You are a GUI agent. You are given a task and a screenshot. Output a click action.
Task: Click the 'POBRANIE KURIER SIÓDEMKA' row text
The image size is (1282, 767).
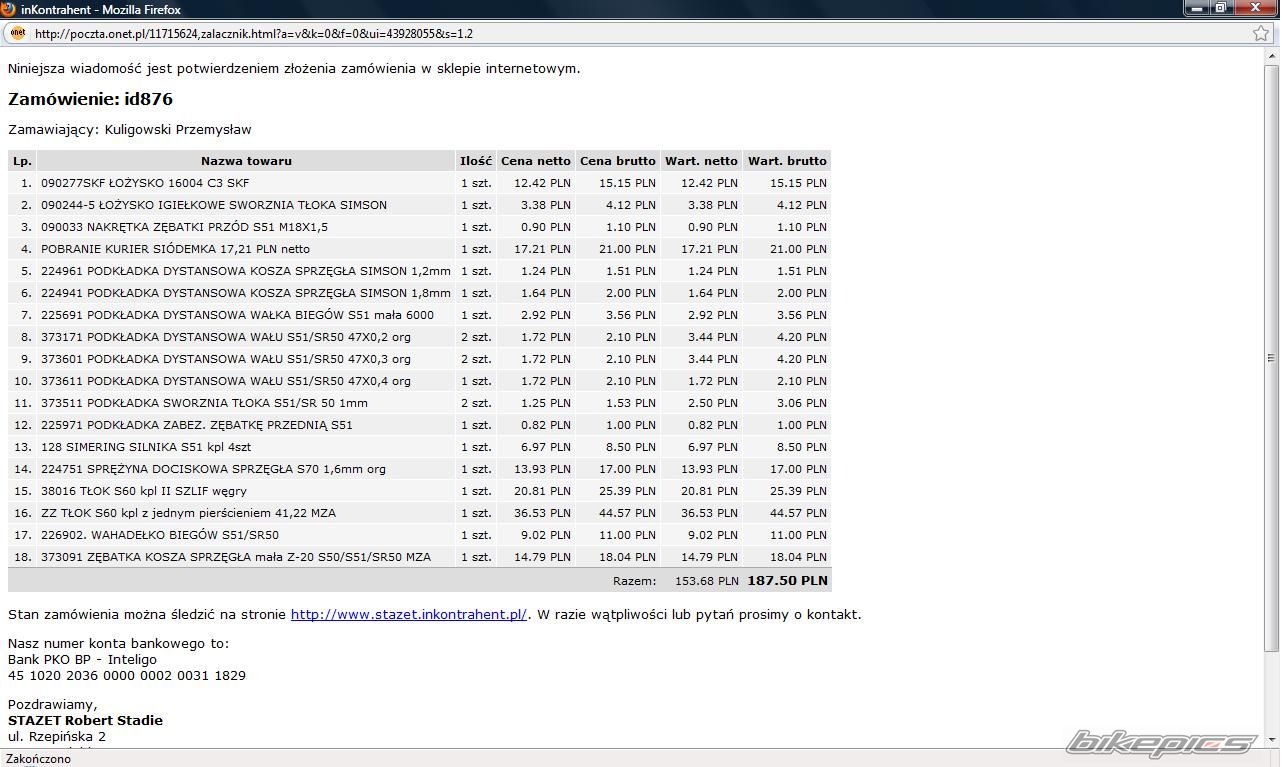click(175, 249)
